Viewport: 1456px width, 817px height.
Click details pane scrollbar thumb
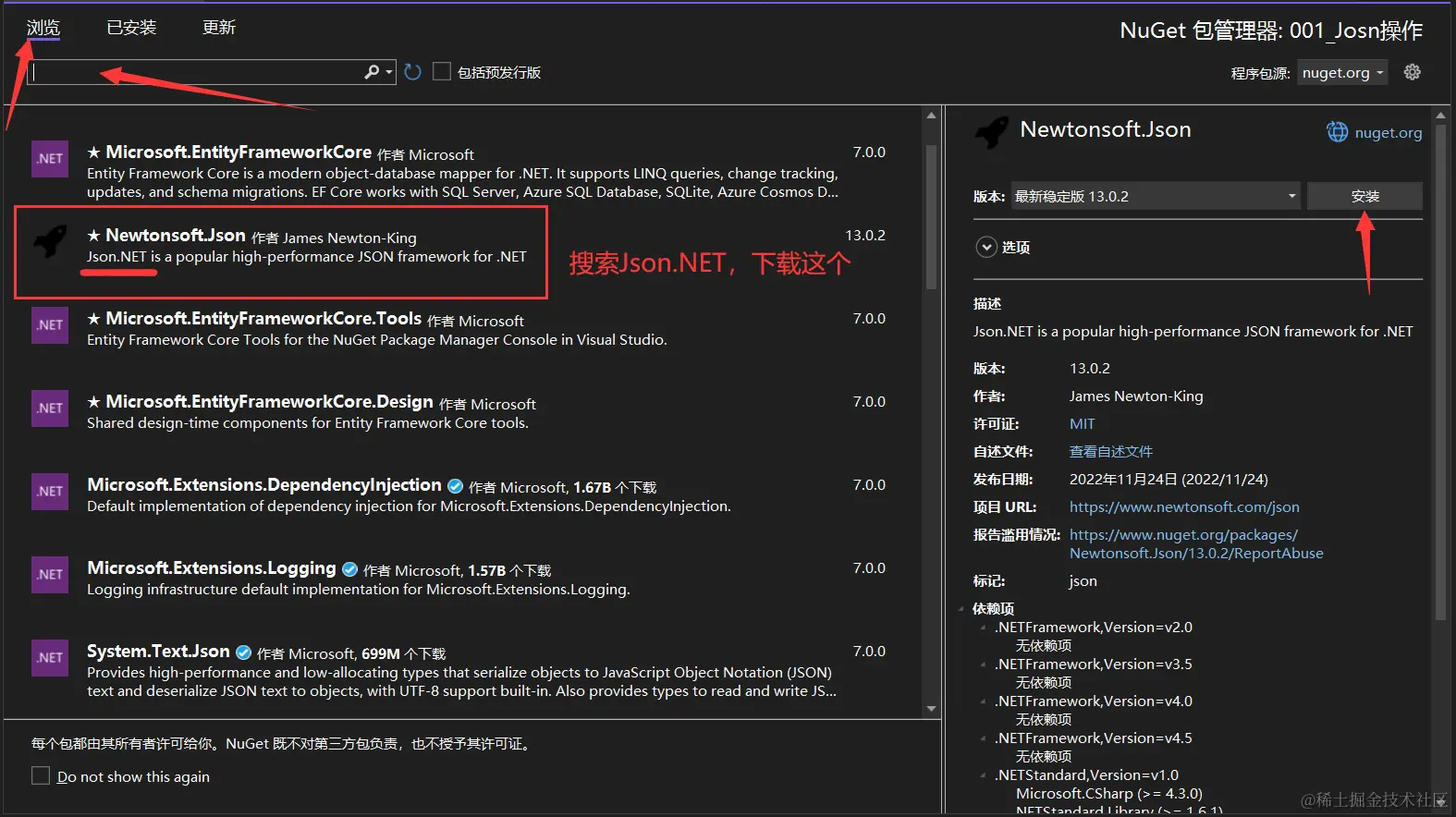pos(1440,372)
